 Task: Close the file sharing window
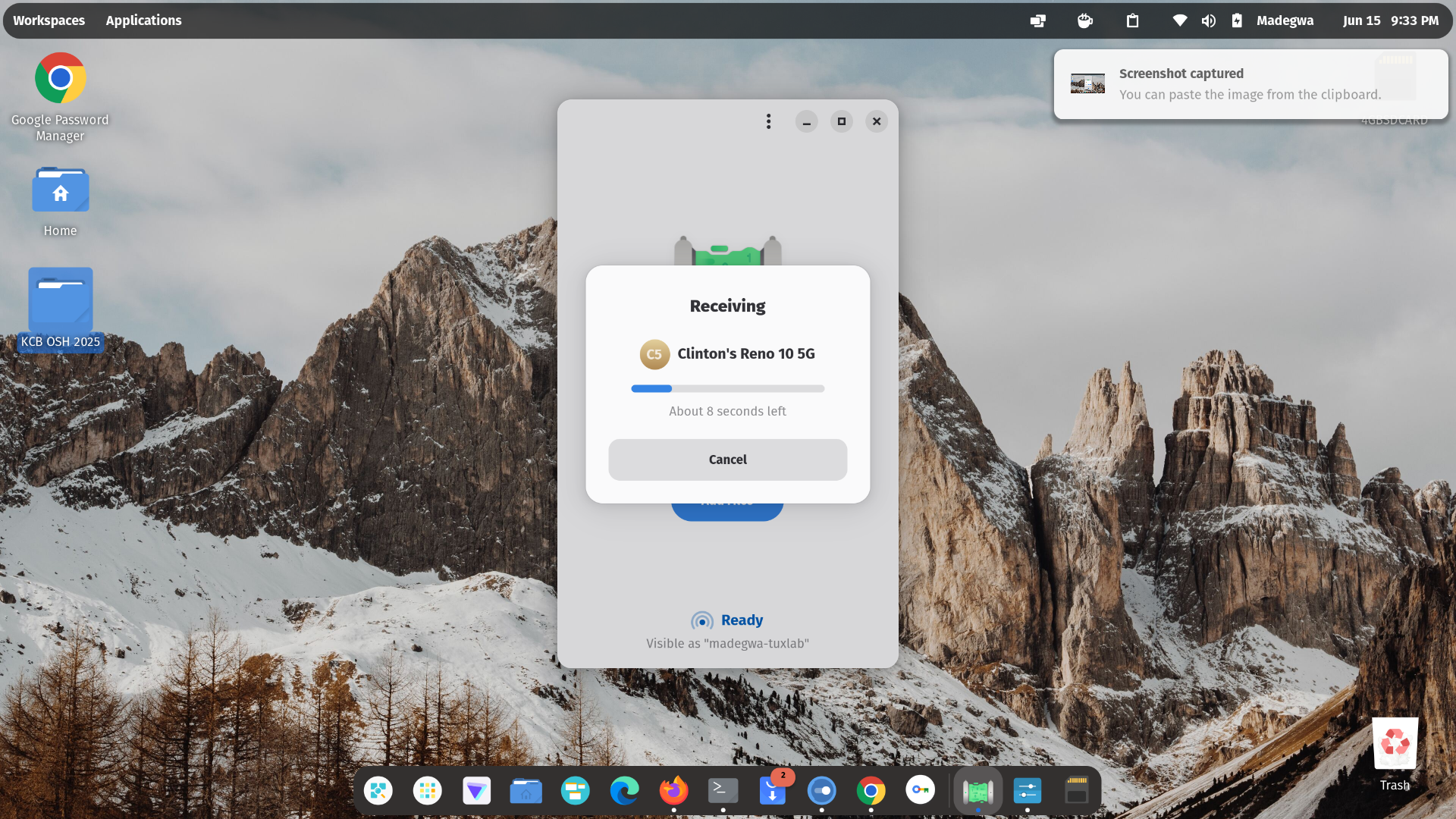[877, 121]
